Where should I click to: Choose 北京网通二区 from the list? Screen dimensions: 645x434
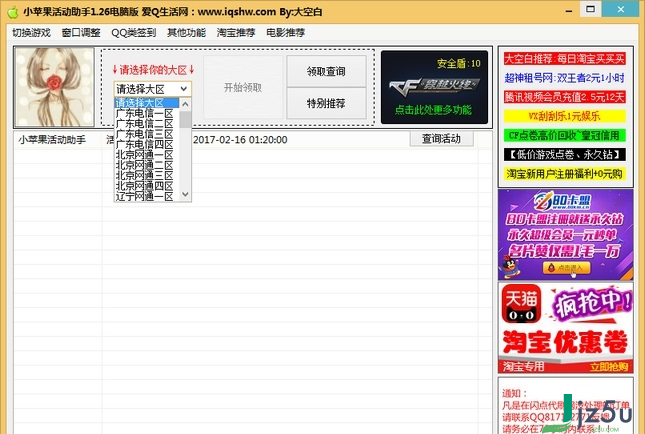(146, 165)
